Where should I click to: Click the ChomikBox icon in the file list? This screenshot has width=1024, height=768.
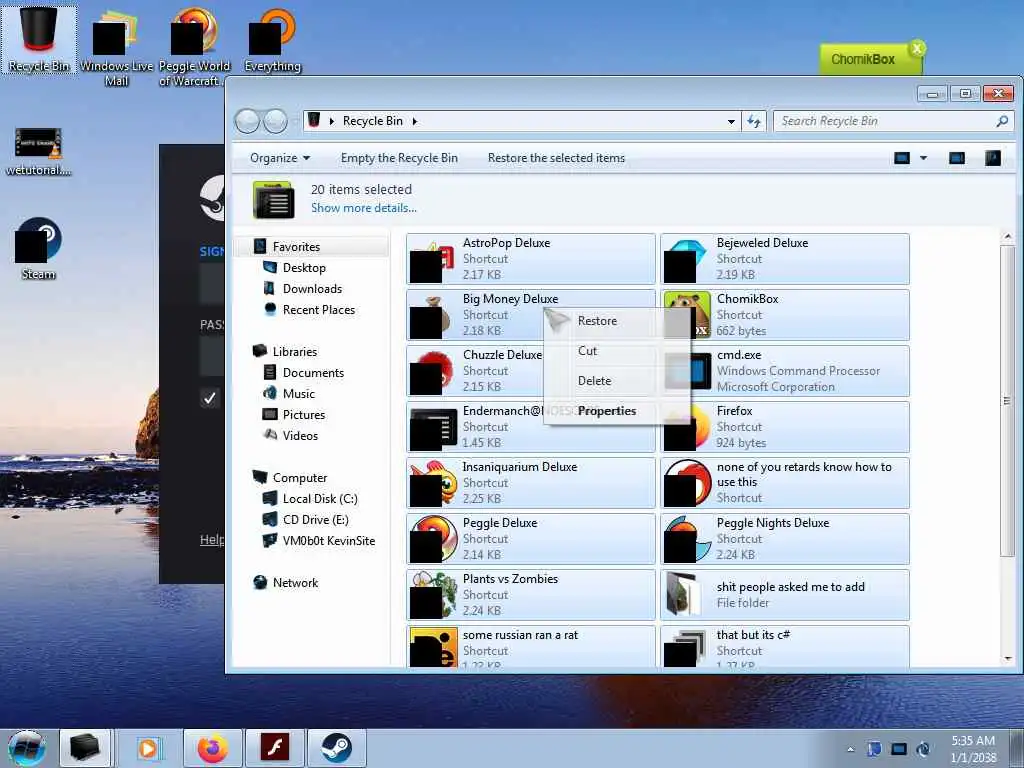coord(687,315)
